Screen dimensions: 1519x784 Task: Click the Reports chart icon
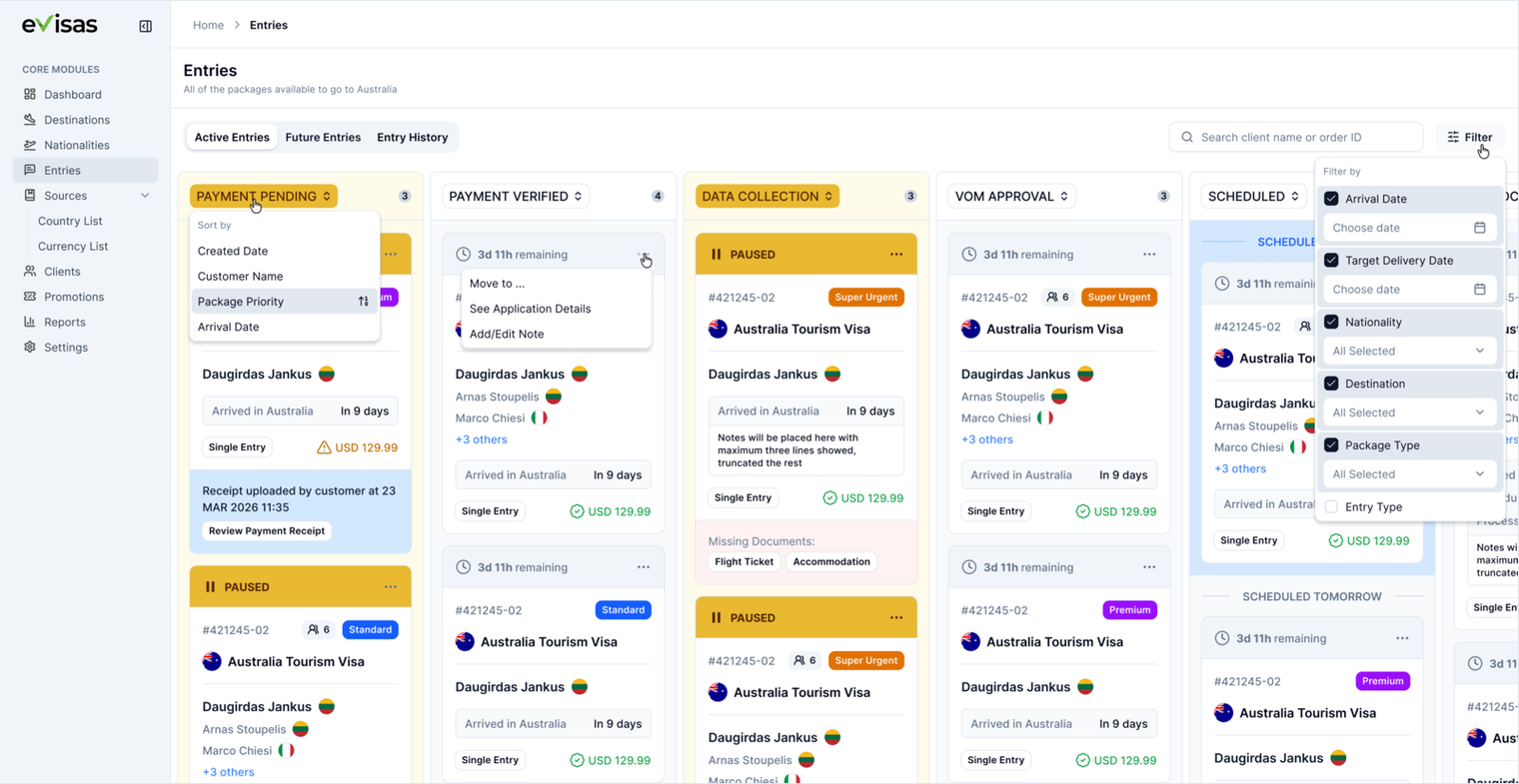30,322
